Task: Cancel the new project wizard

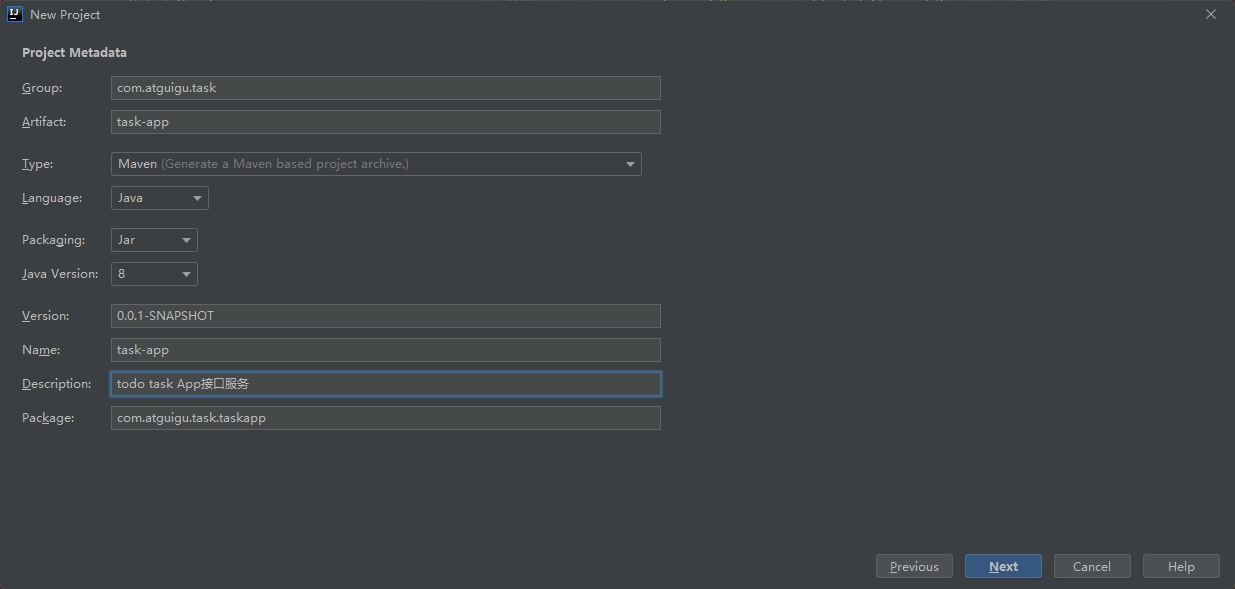Action: click(x=1092, y=566)
